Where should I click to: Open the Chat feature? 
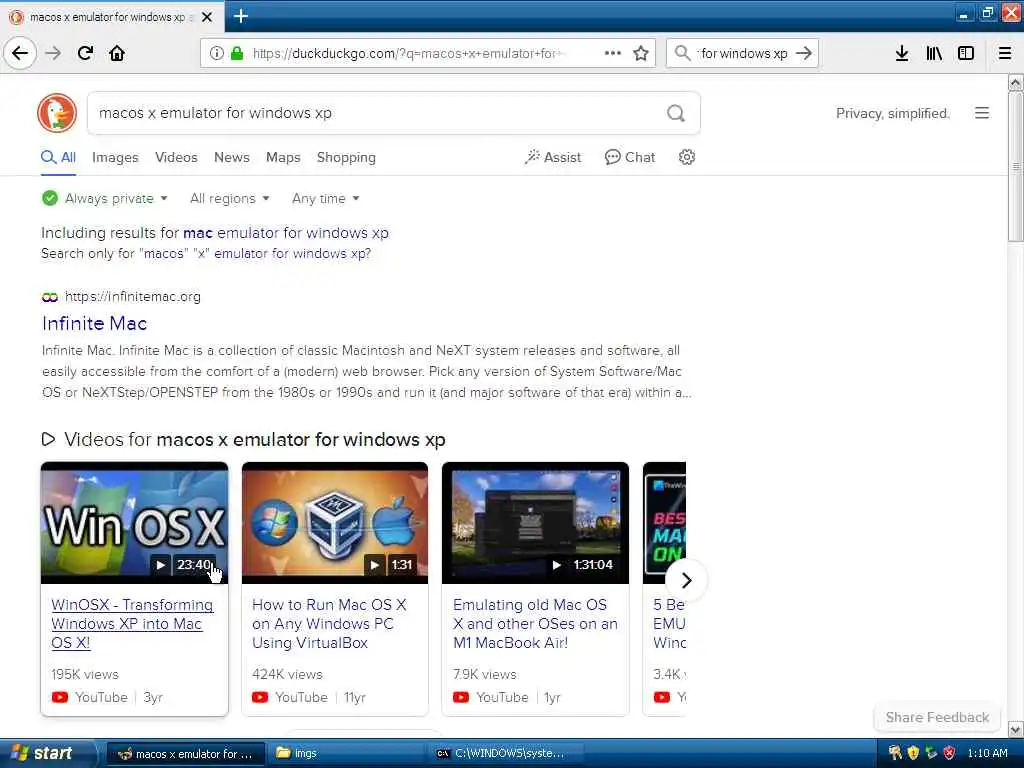(630, 157)
